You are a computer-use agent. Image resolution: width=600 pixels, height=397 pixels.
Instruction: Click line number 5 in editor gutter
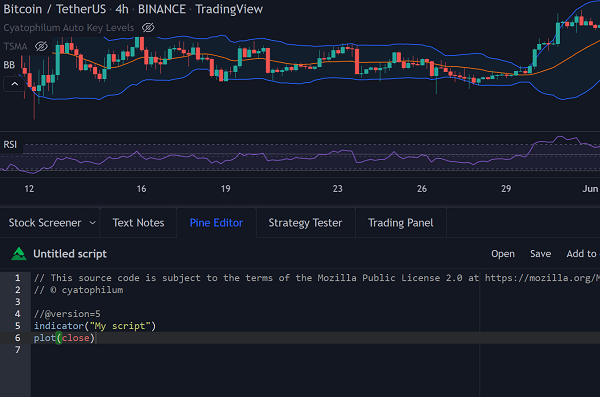coord(18,326)
